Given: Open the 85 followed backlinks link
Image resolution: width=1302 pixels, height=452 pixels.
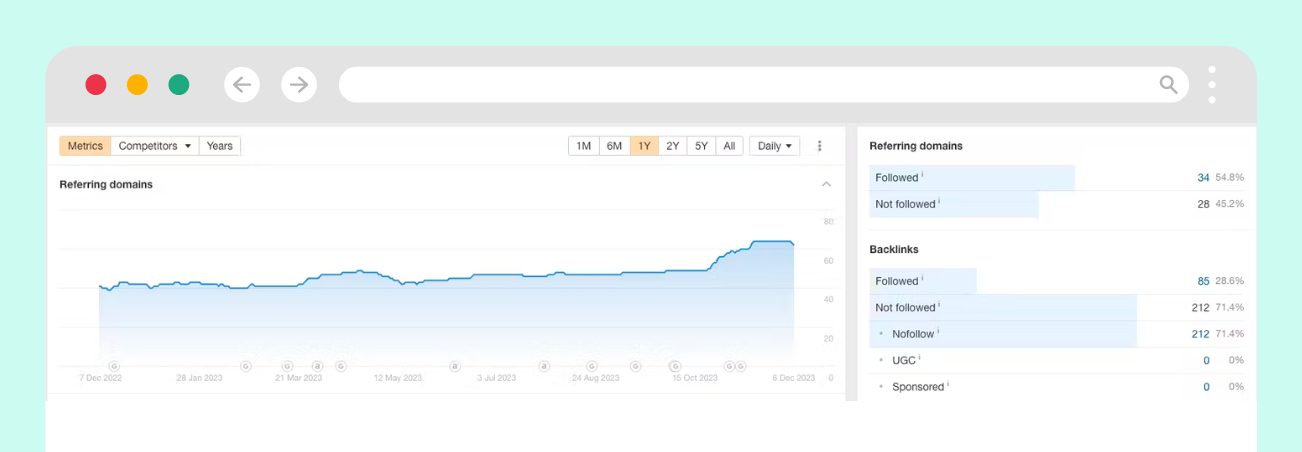Looking at the screenshot, I should coord(1203,282).
